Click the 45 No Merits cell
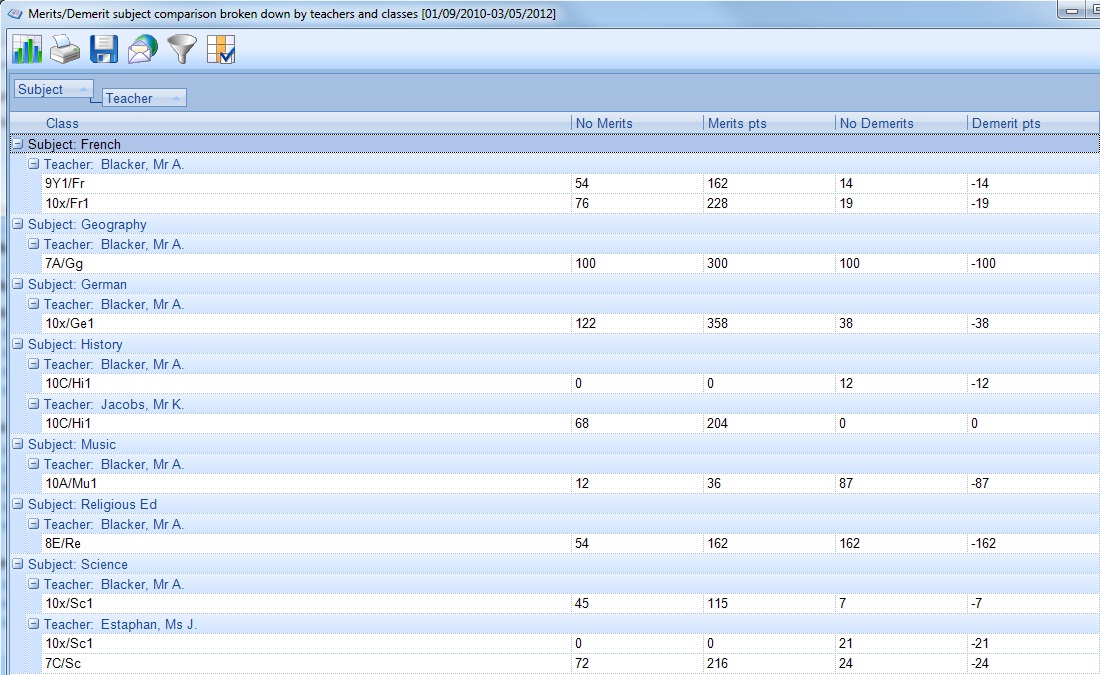Viewport: 1101px width, 675px height. pyautogui.click(x=637, y=603)
